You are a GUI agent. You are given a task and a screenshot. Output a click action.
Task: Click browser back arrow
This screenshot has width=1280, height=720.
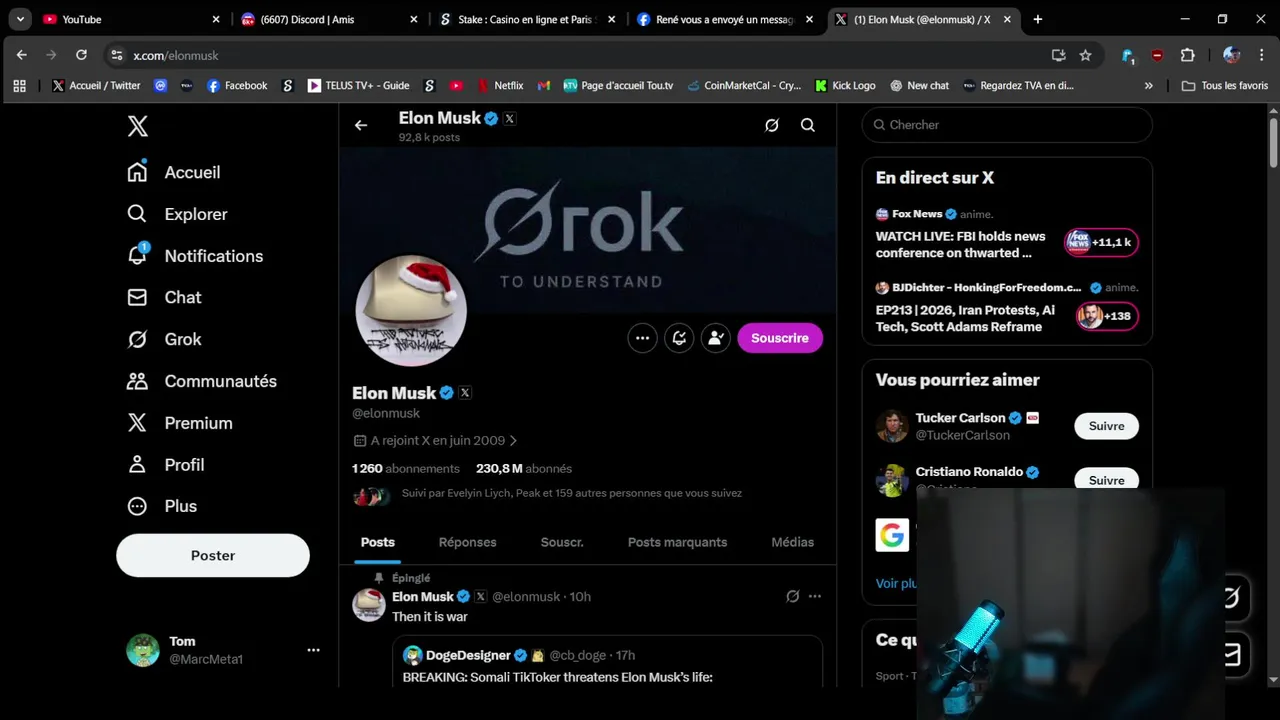point(22,55)
